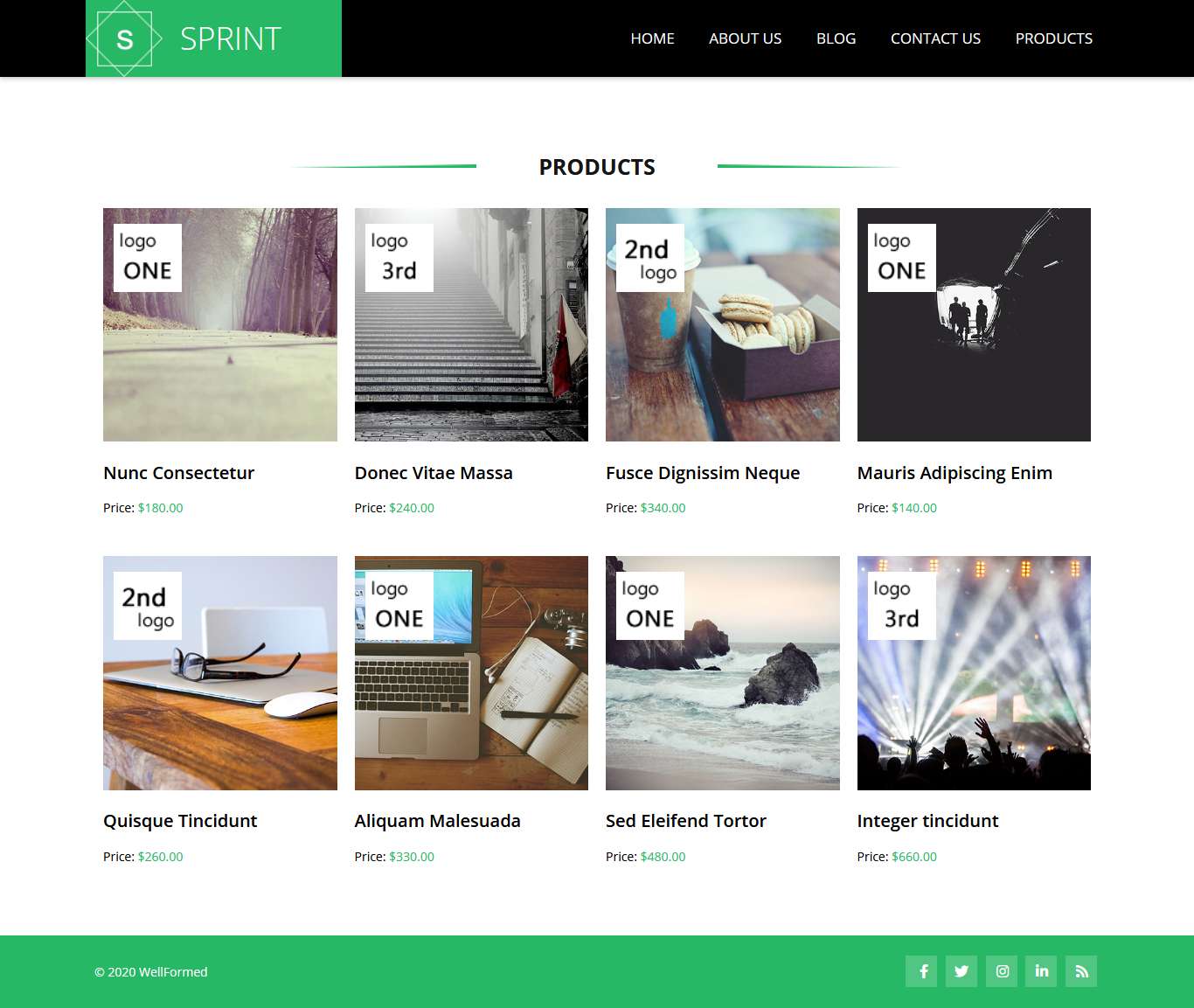Open the LinkedIn link in footer
This screenshot has width=1194, height=1008.
click(x=1041, y=971)
